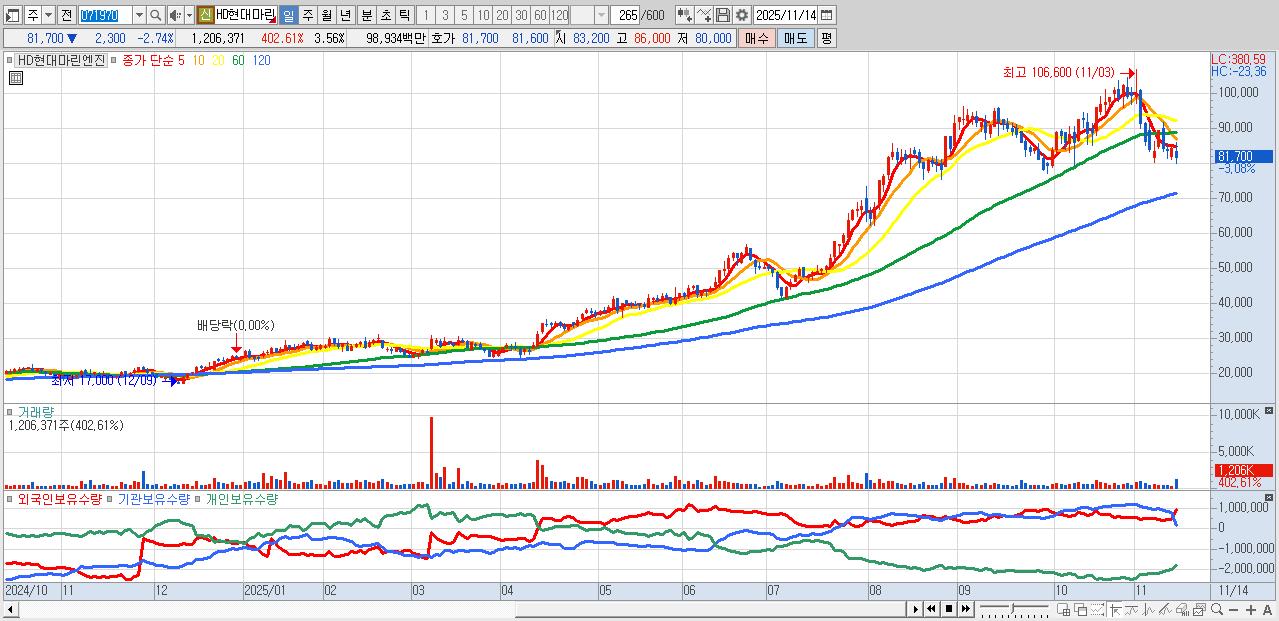This screenshot has width=1279, height=621.
Task: Choose interval 60 button
Action: point(540,15)
